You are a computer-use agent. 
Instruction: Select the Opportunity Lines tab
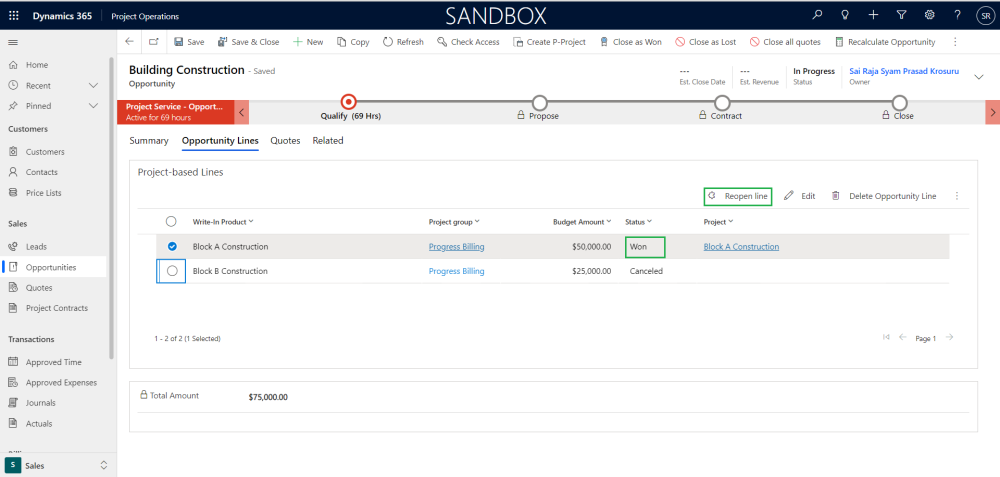[220, 141]
